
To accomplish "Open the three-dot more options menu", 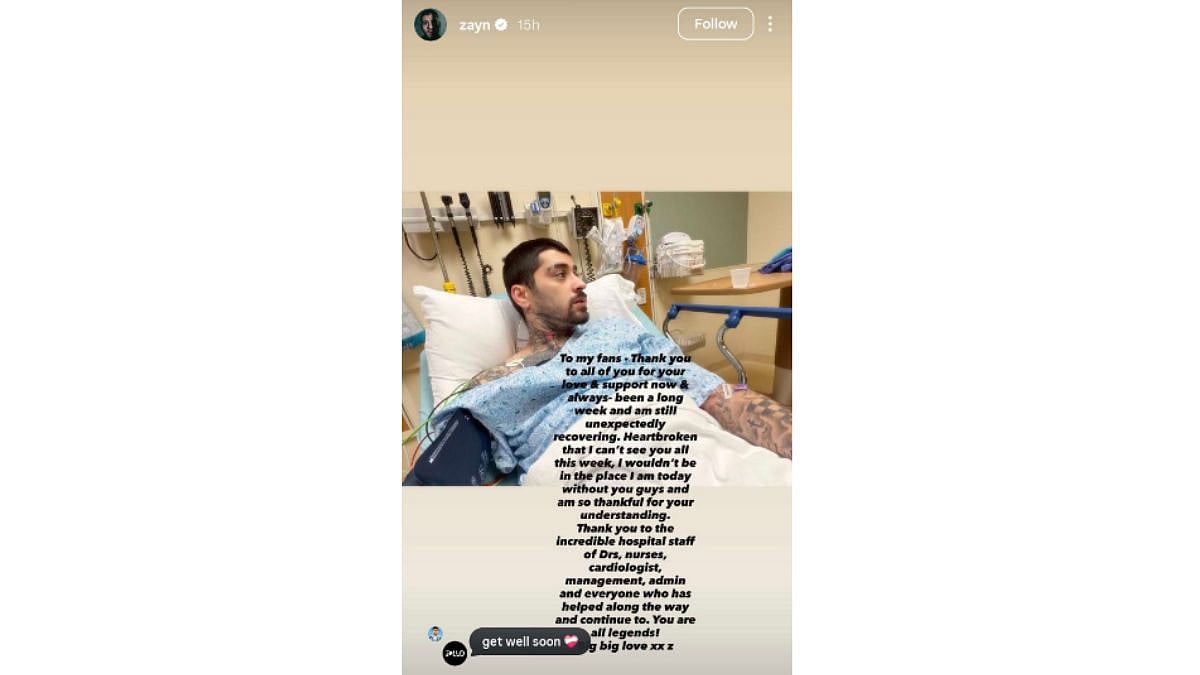I will pos(769,24).
